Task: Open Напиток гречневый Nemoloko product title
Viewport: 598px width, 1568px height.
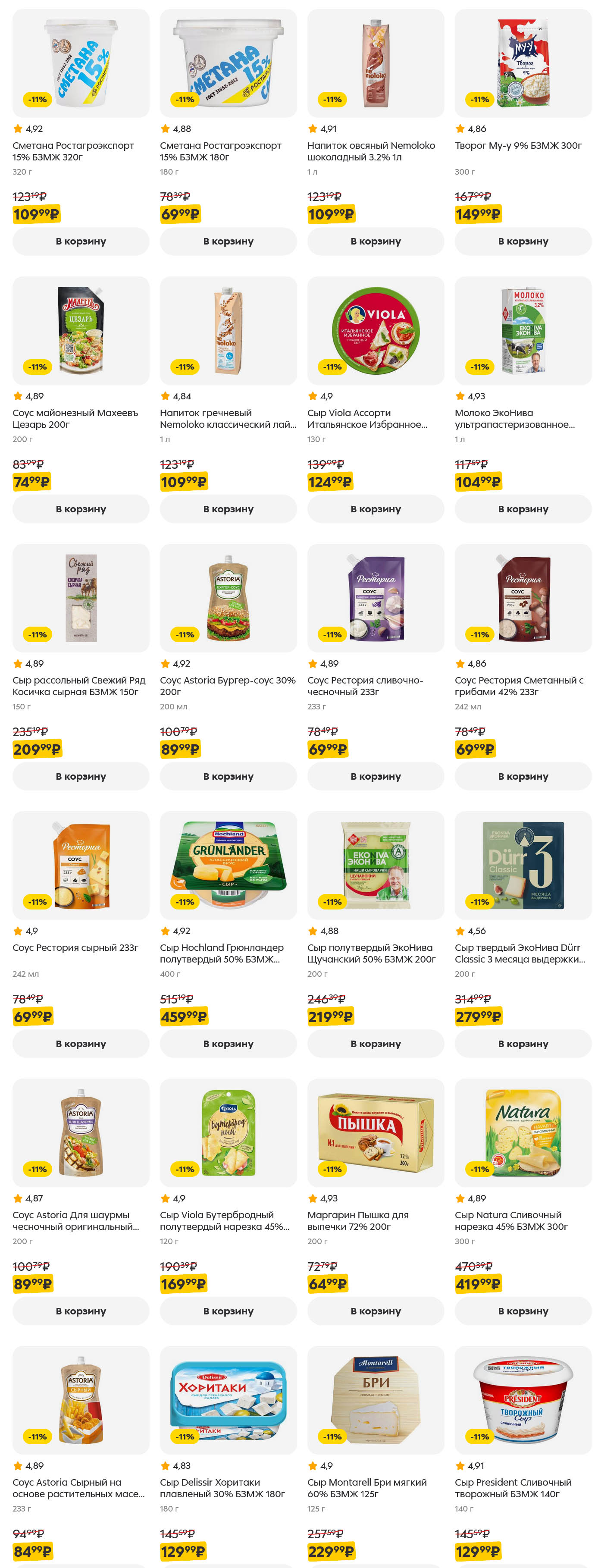Action: pos(228,419)
